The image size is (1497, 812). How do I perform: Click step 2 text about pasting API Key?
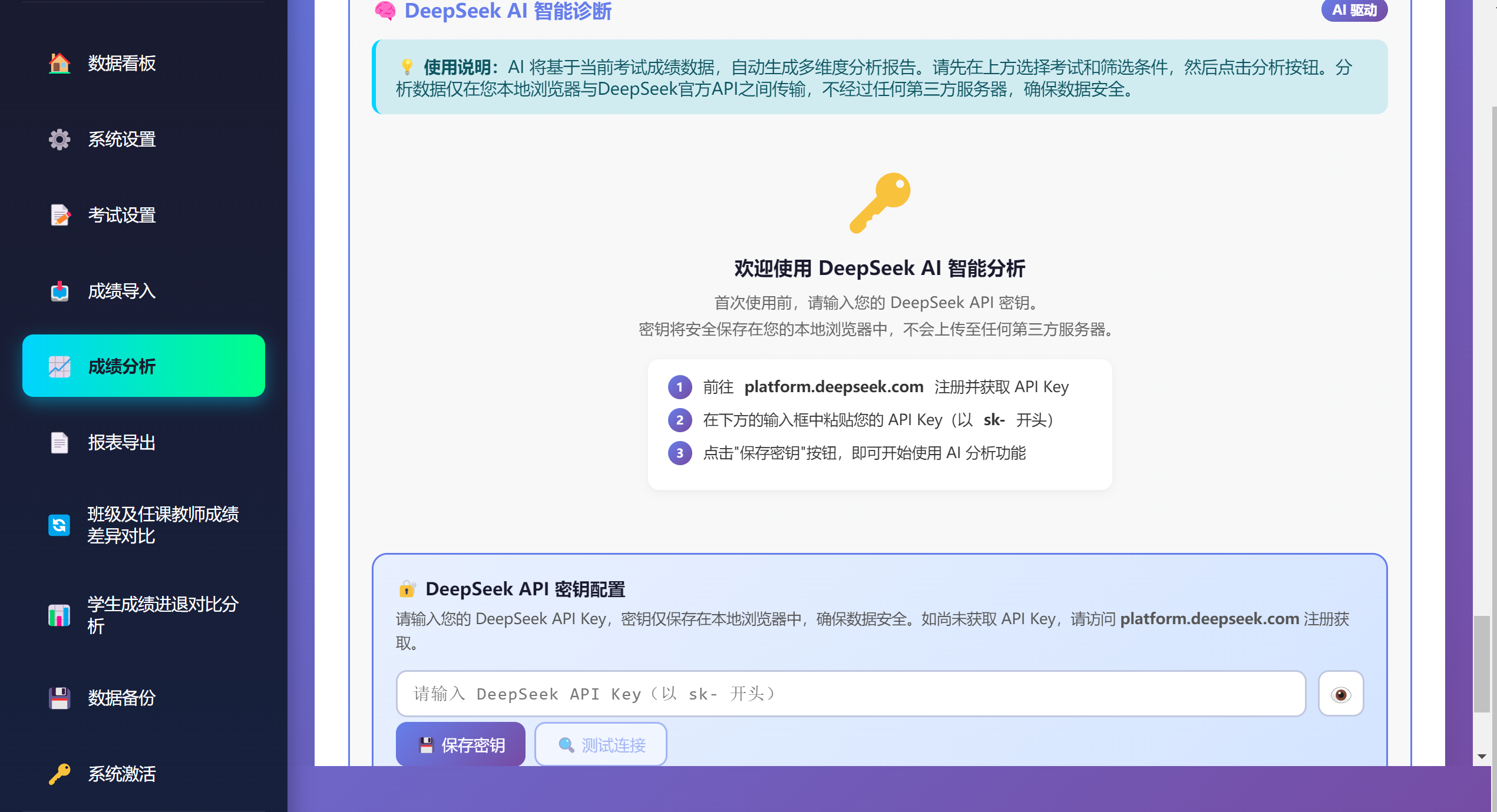coord(878,420)
